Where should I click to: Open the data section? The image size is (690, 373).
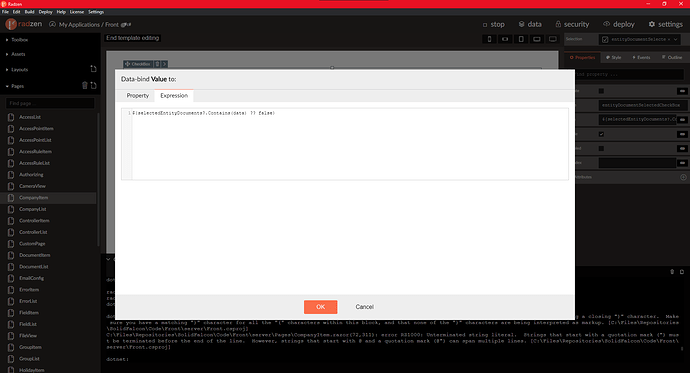pyautogui.click(x=530, y=24)
